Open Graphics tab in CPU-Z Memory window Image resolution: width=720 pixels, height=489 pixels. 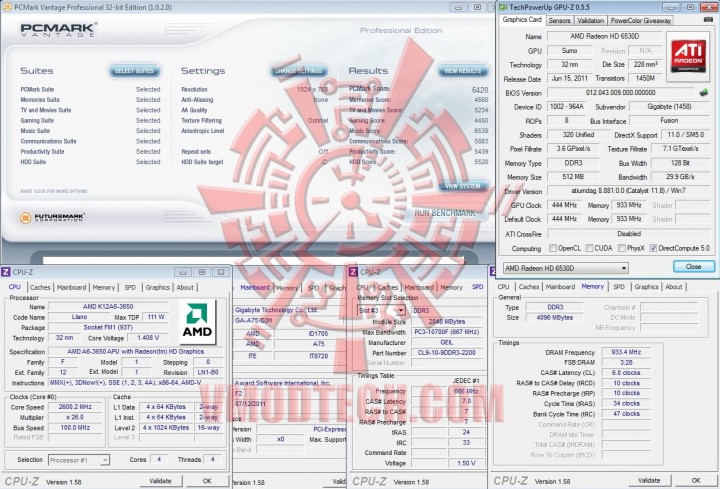pyautogui.click(x=647, y=287)
